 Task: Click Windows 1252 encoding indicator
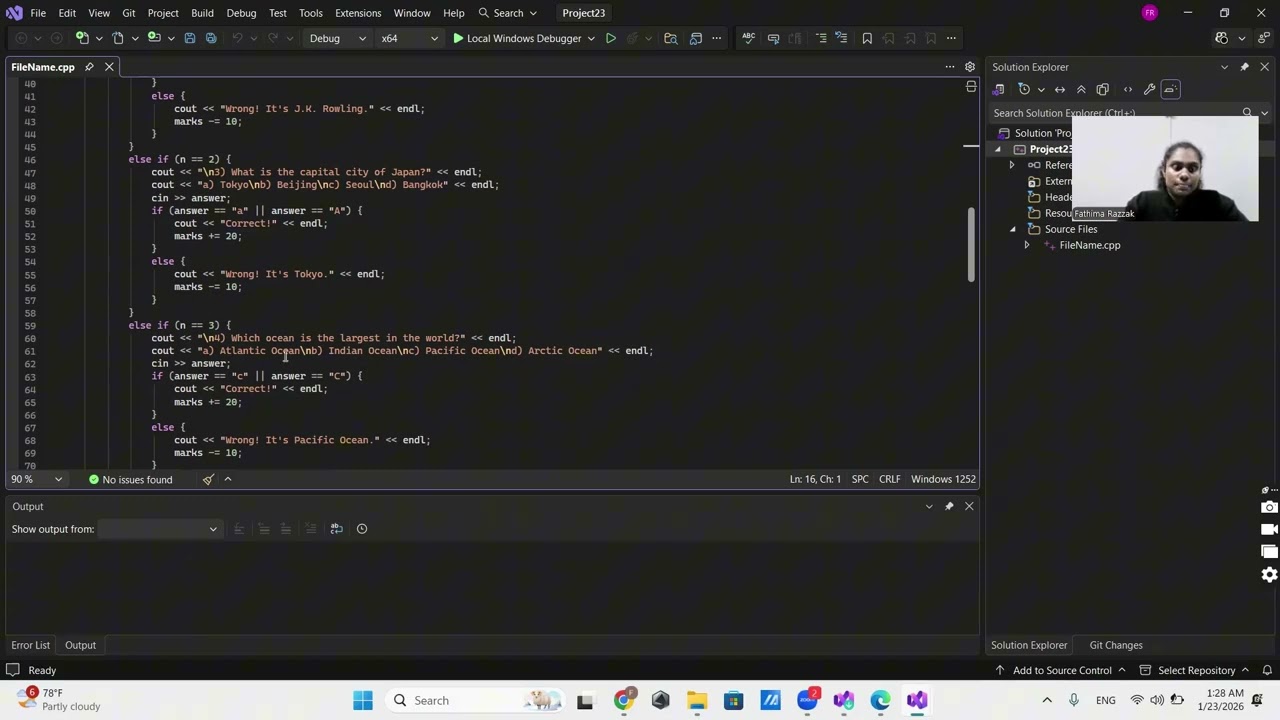tap(943, 480)
